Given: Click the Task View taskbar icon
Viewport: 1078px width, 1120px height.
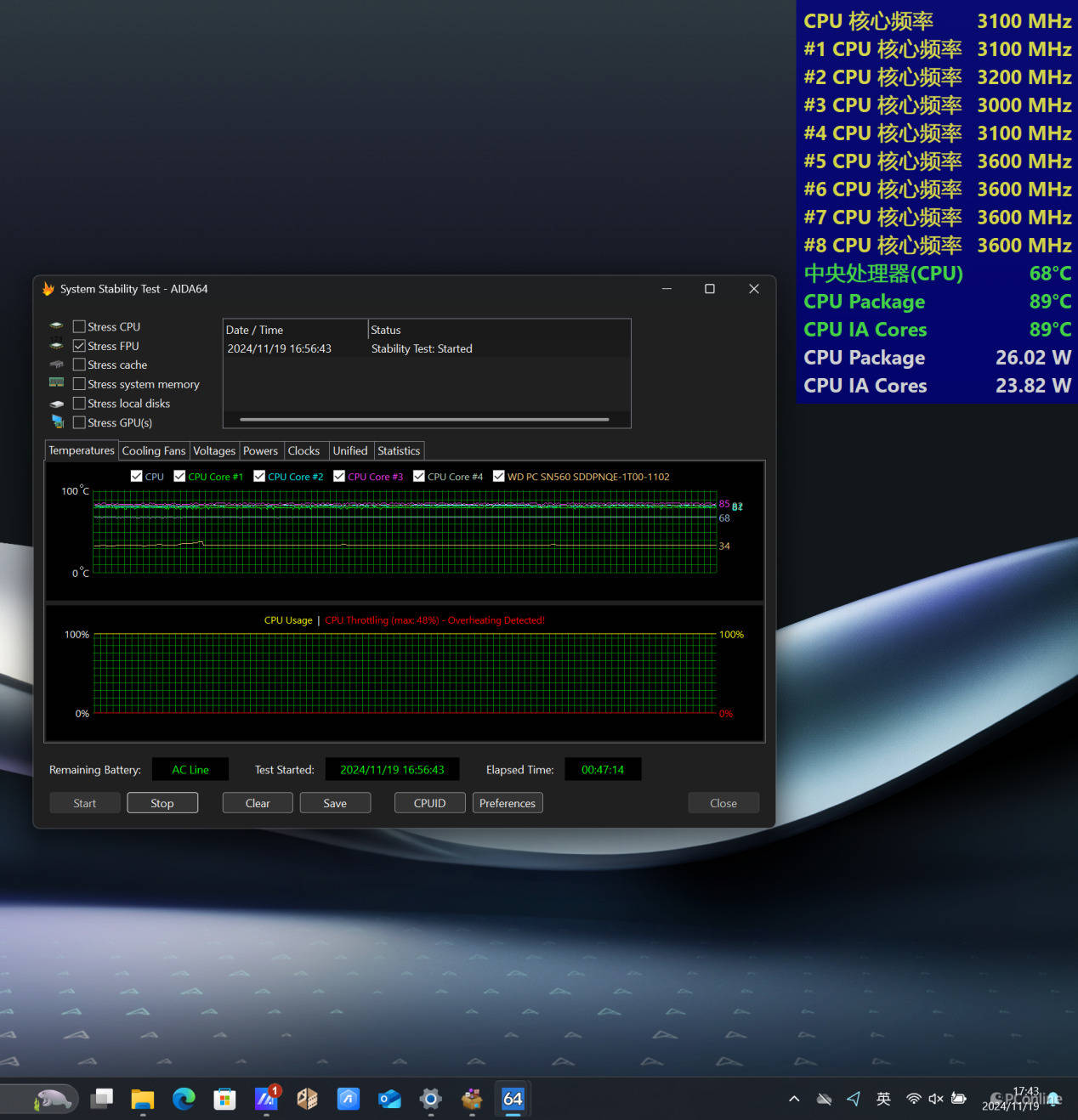Looking at the screenshot, I should click(x=102, y=1099).
